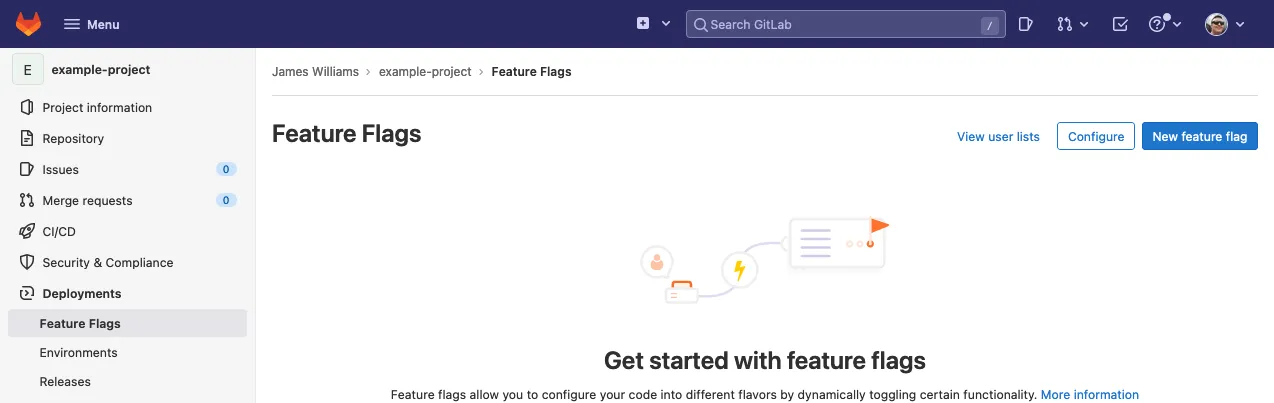Click the example-project avatar letter E
1274x403 pixels.
click(x=27, y=70)
